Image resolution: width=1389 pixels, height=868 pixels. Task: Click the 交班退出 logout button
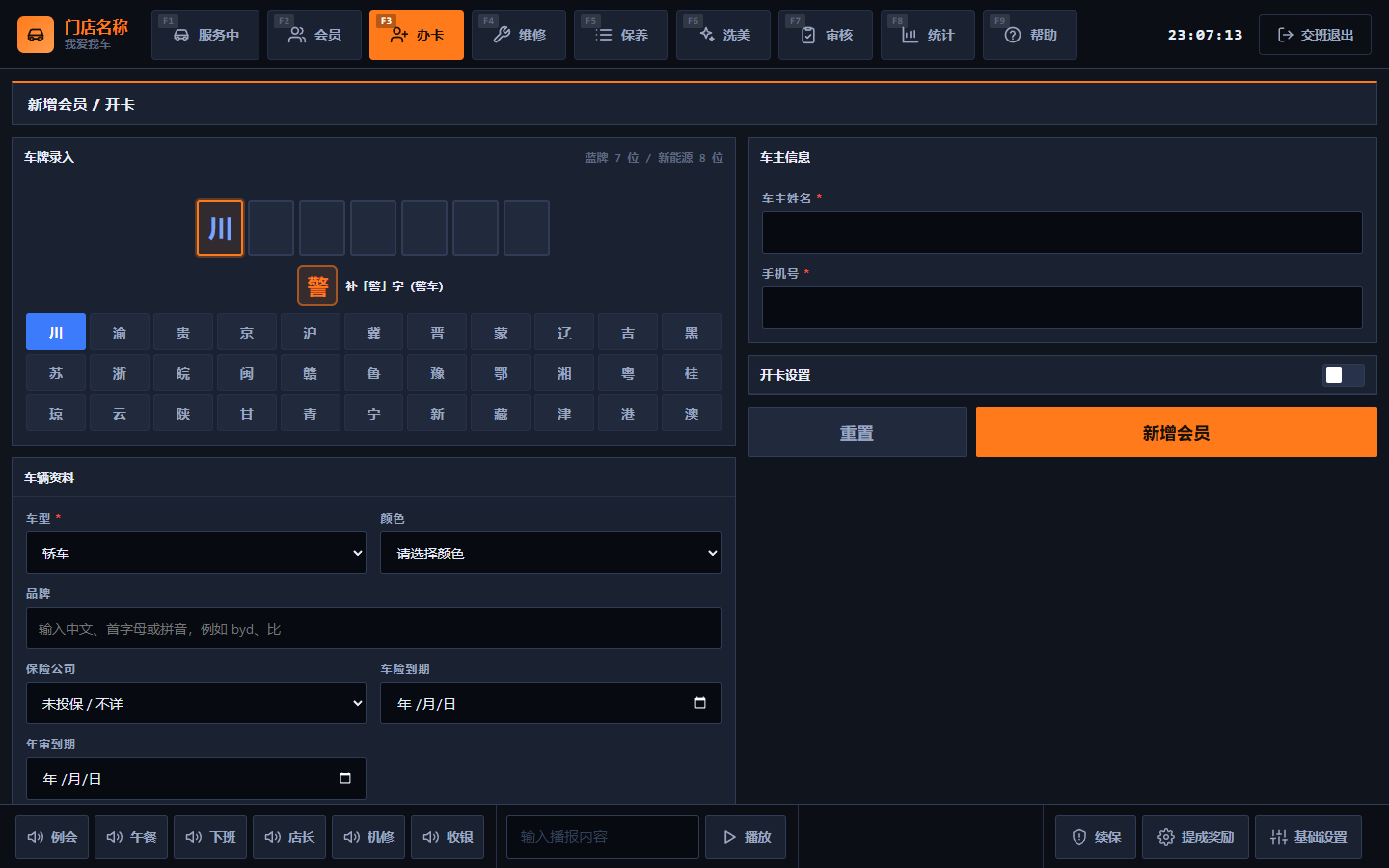(x=1315, y=35)
